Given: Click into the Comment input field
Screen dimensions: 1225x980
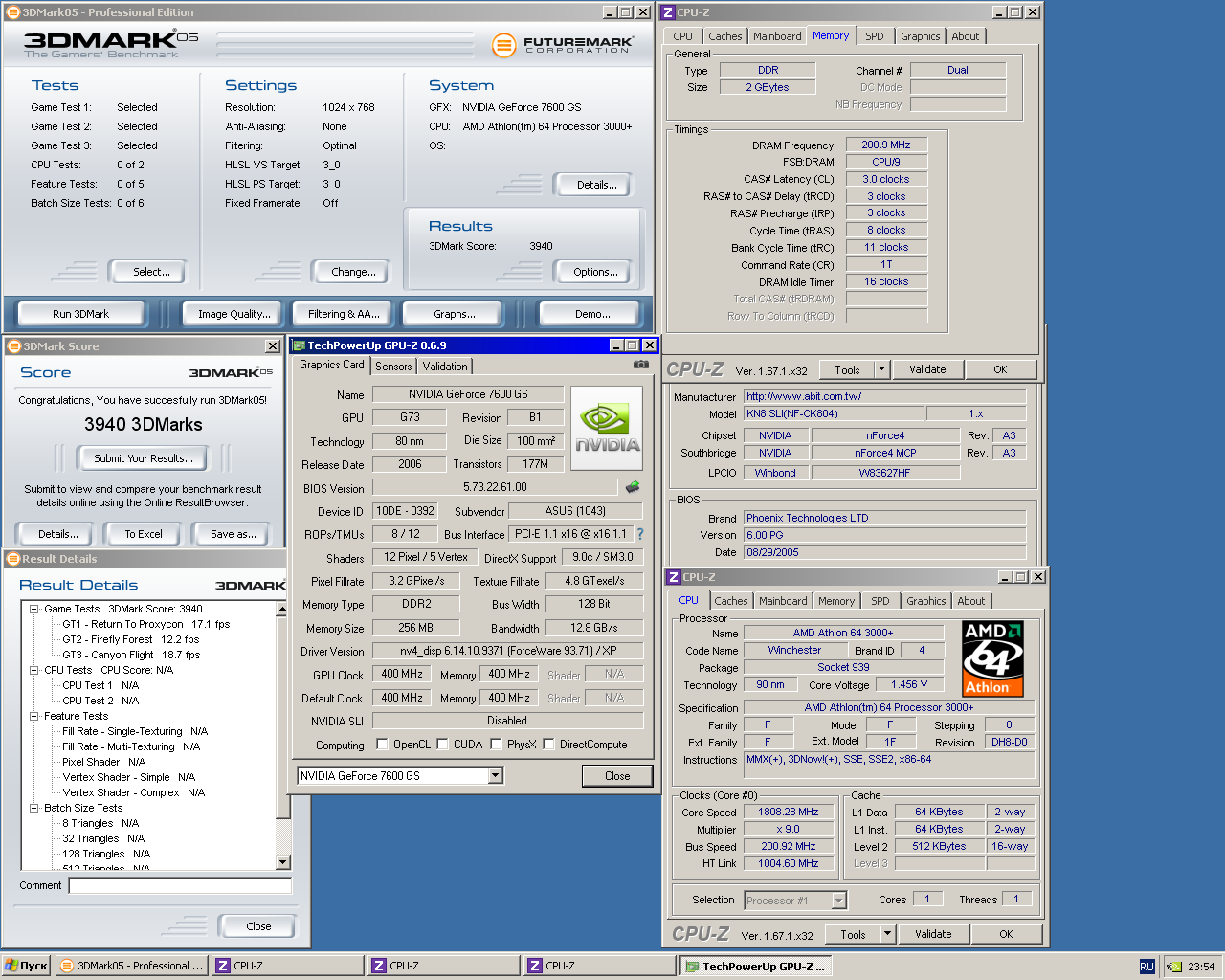Looking at the screenshot, I should click(180, 885).
